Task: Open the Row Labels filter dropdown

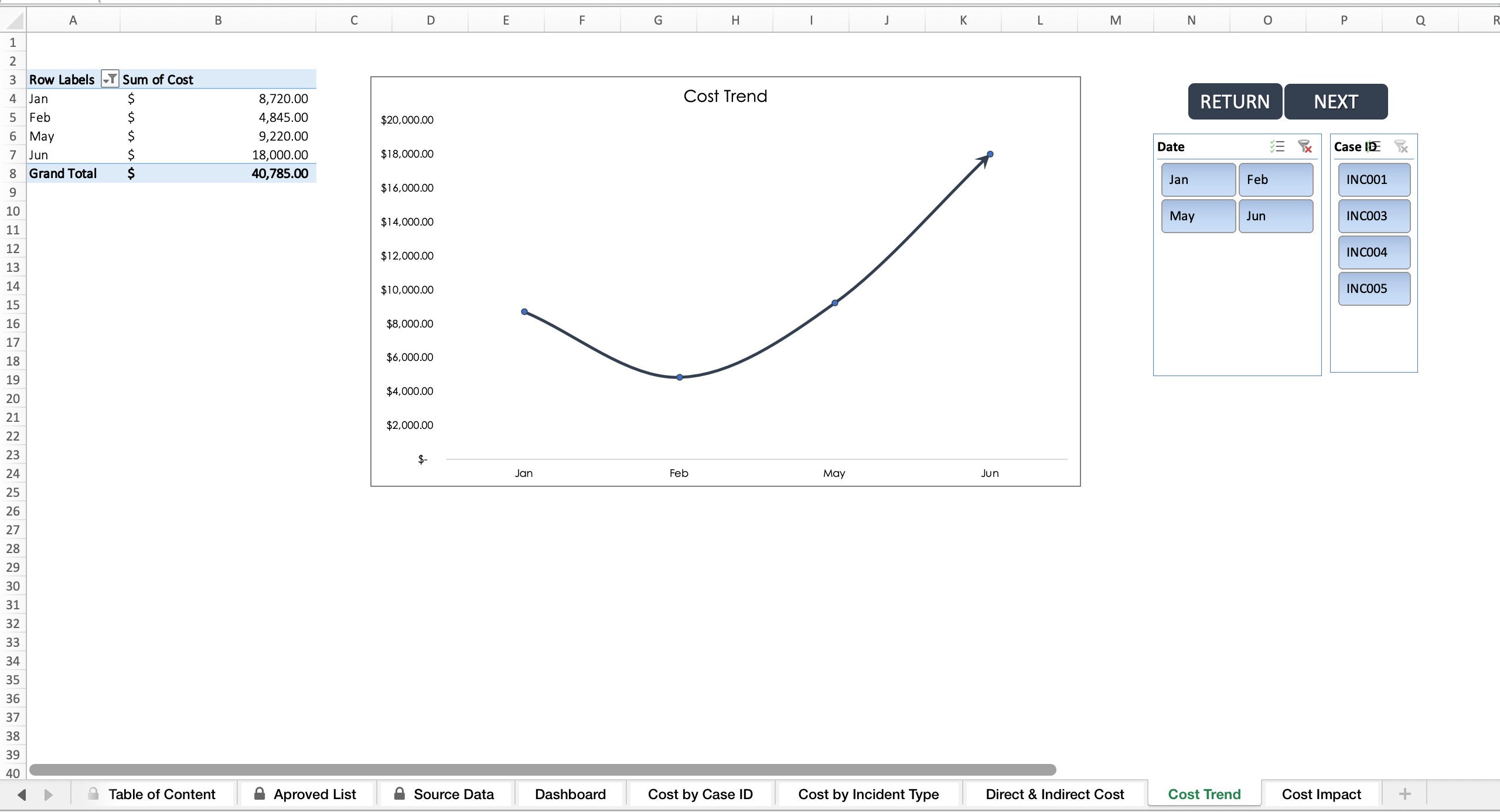Action: click(x=109, y=79)
